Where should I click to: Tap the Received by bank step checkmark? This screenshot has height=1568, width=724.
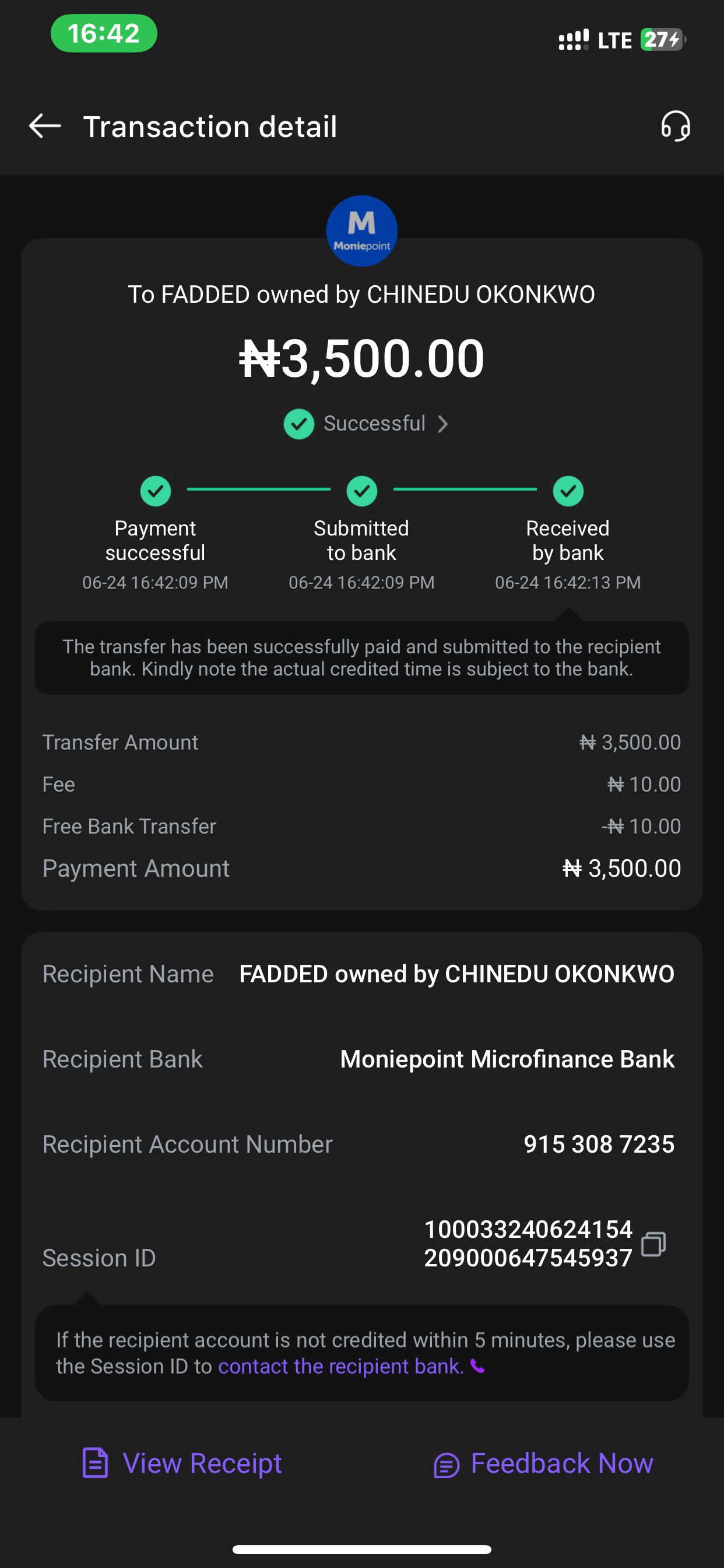pos(568,491)
